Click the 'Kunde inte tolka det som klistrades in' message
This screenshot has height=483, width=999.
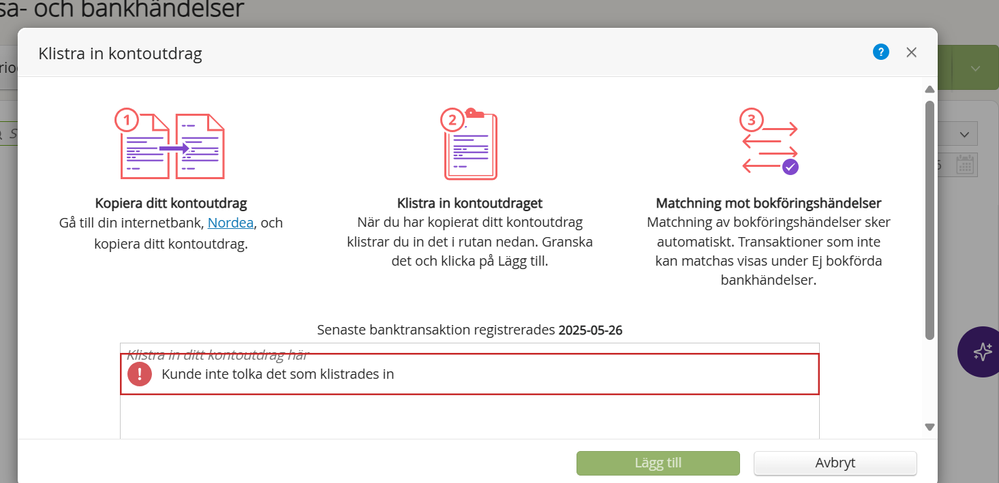[x=278, y=374]
